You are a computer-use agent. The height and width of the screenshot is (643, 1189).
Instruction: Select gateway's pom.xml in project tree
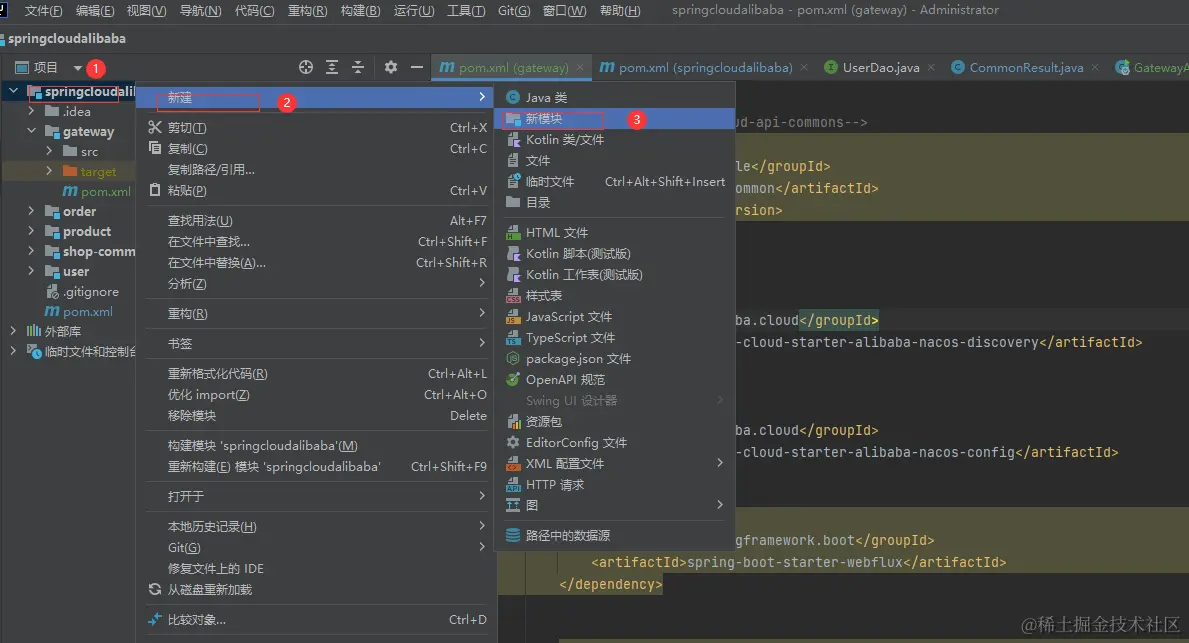[x=97, y=191]
